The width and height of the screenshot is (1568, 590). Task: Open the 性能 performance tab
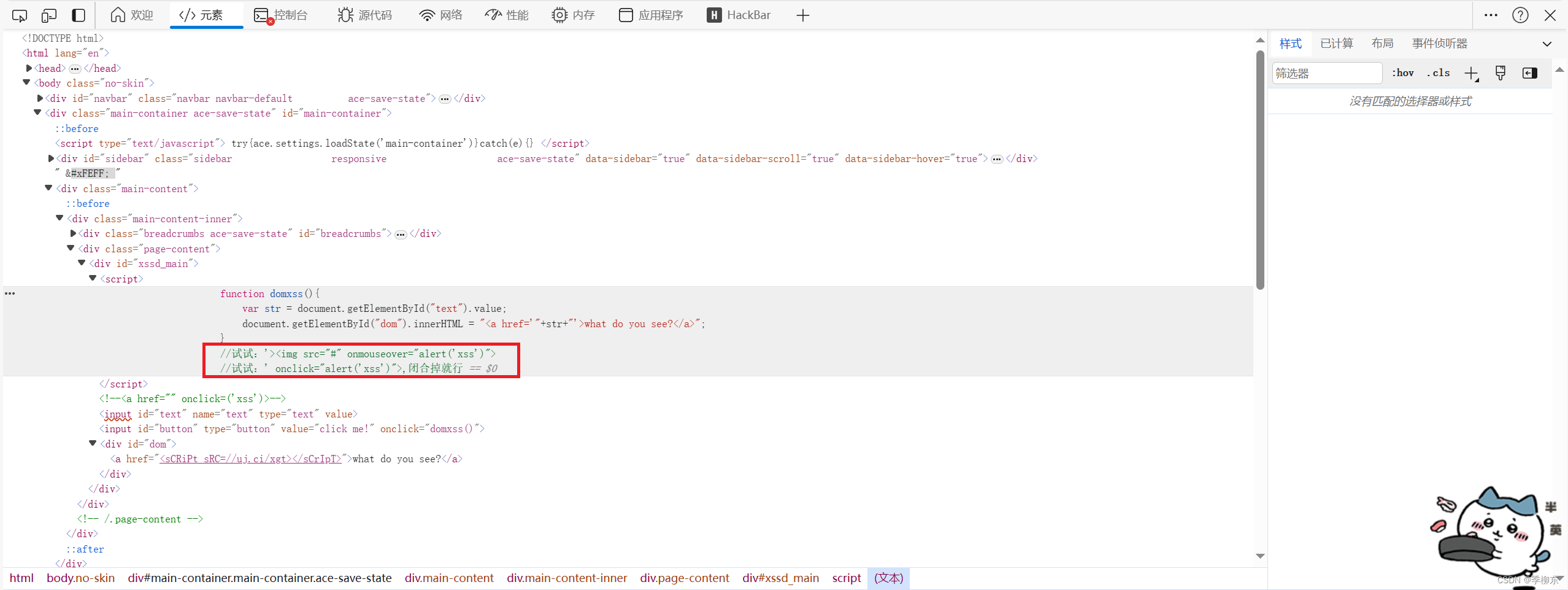coord(507,15)
